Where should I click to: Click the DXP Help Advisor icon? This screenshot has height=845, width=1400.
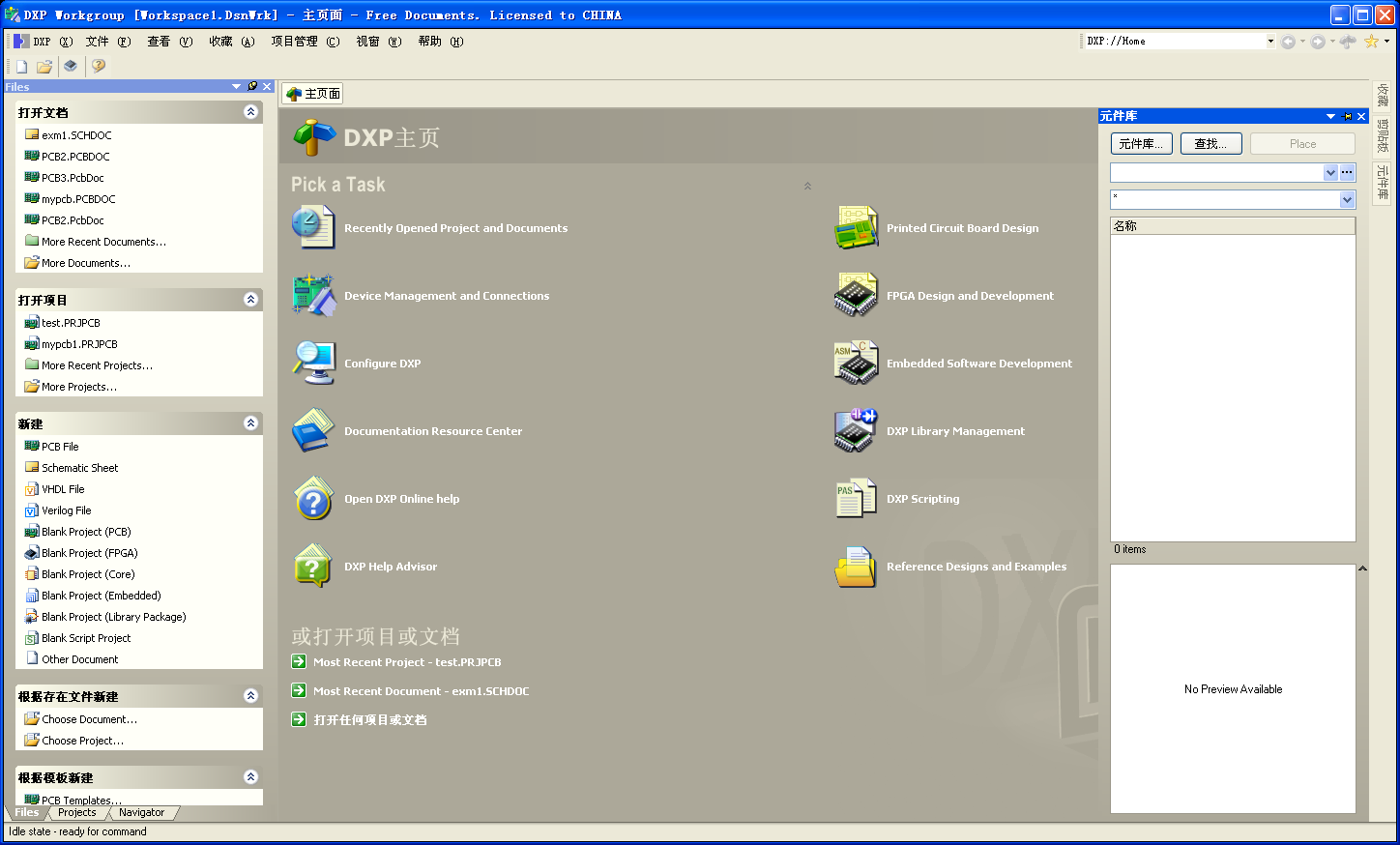pos(313,566)
